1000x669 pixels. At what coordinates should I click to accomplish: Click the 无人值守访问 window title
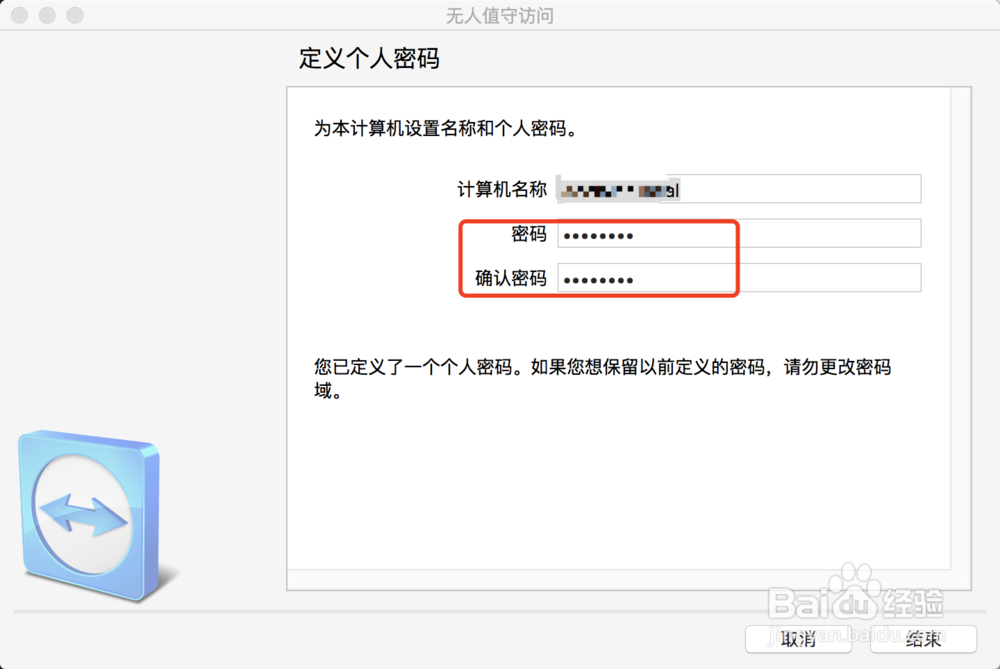pyautogui.click(x=499, y=15)
